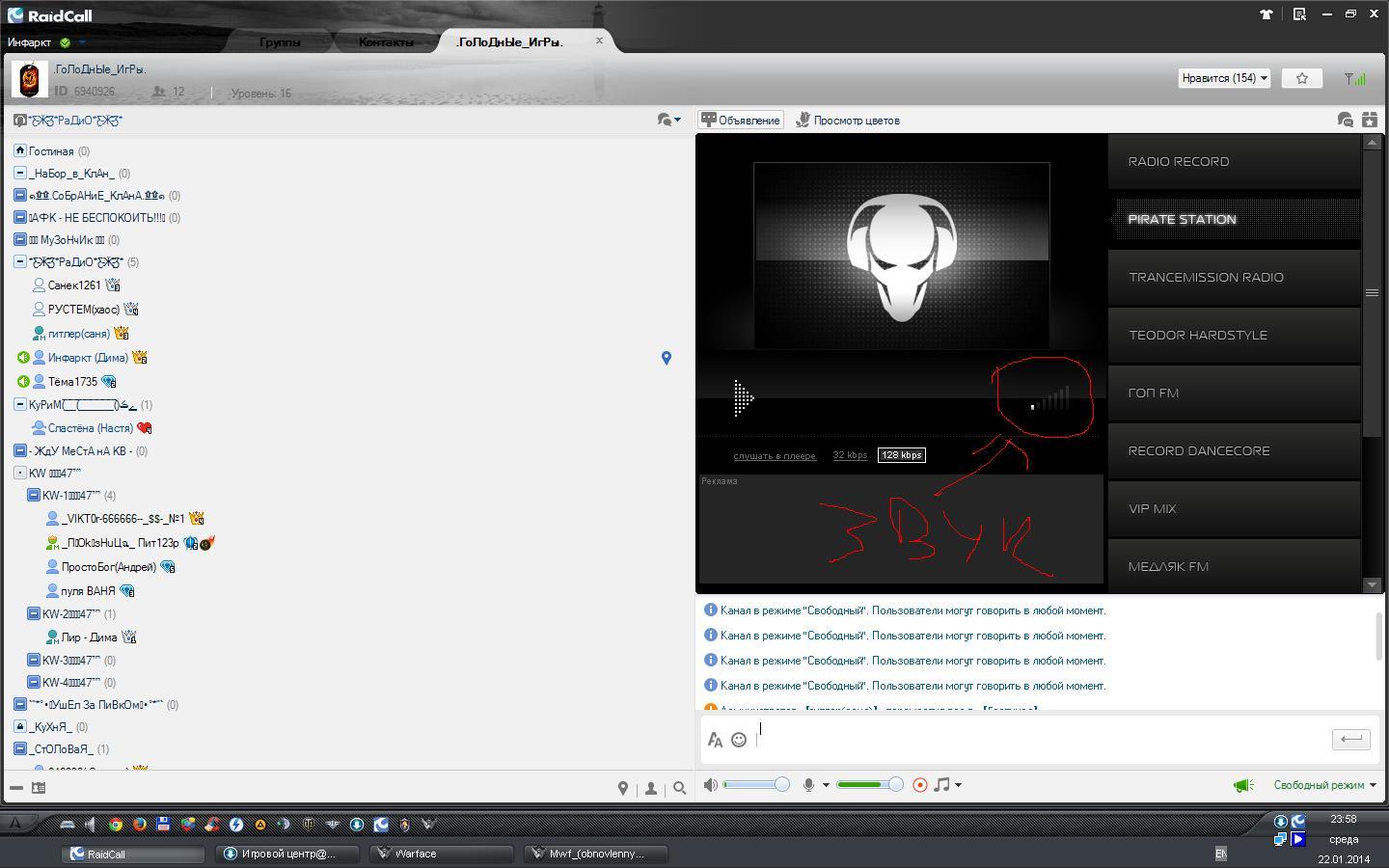Play the radio stream with play button
The image size is (1389, 868).
(743, 397)
